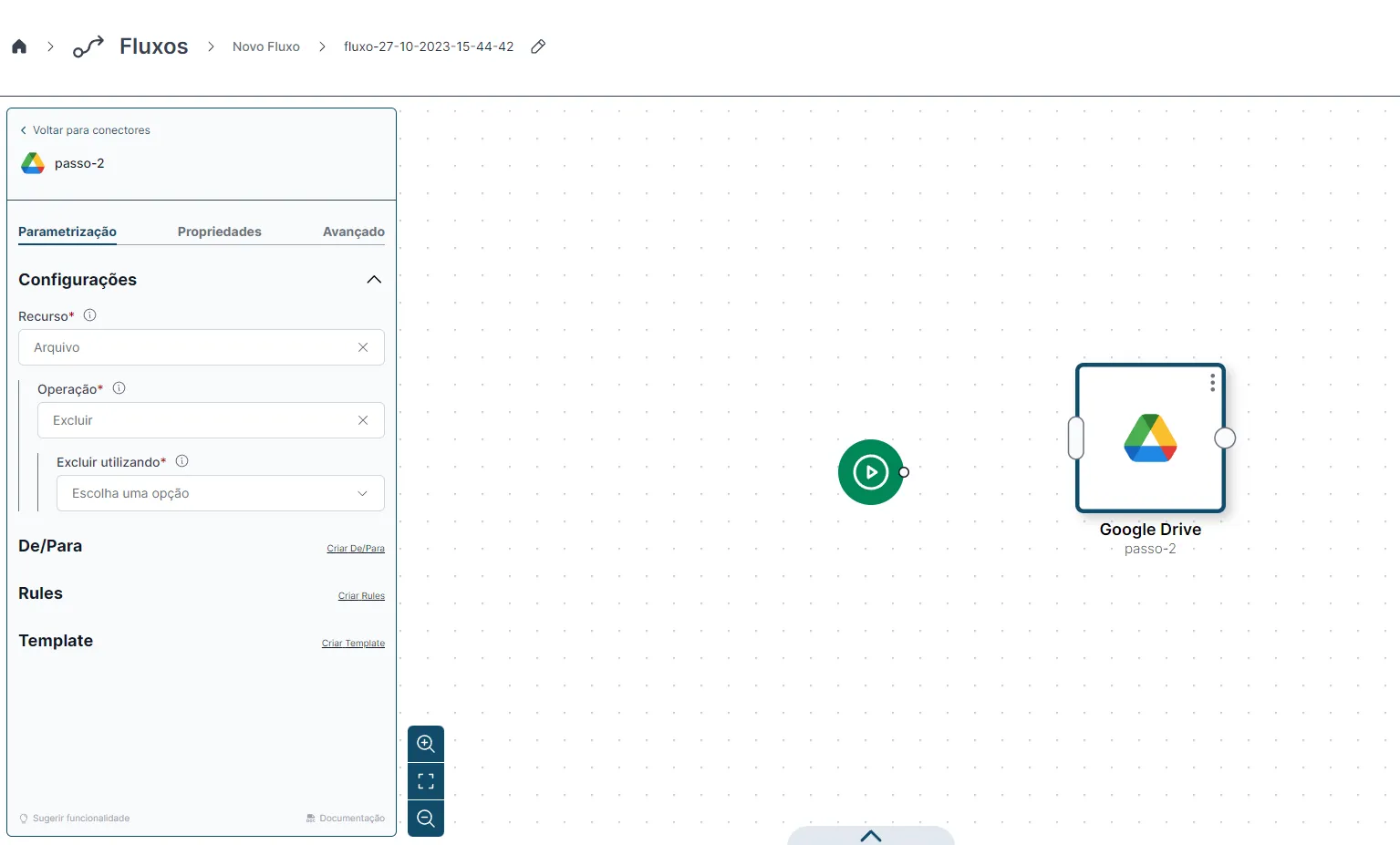Expand the bottom panel with up chevron
1400x845 pixels.
pyautogui.click(x=871, y=836)
